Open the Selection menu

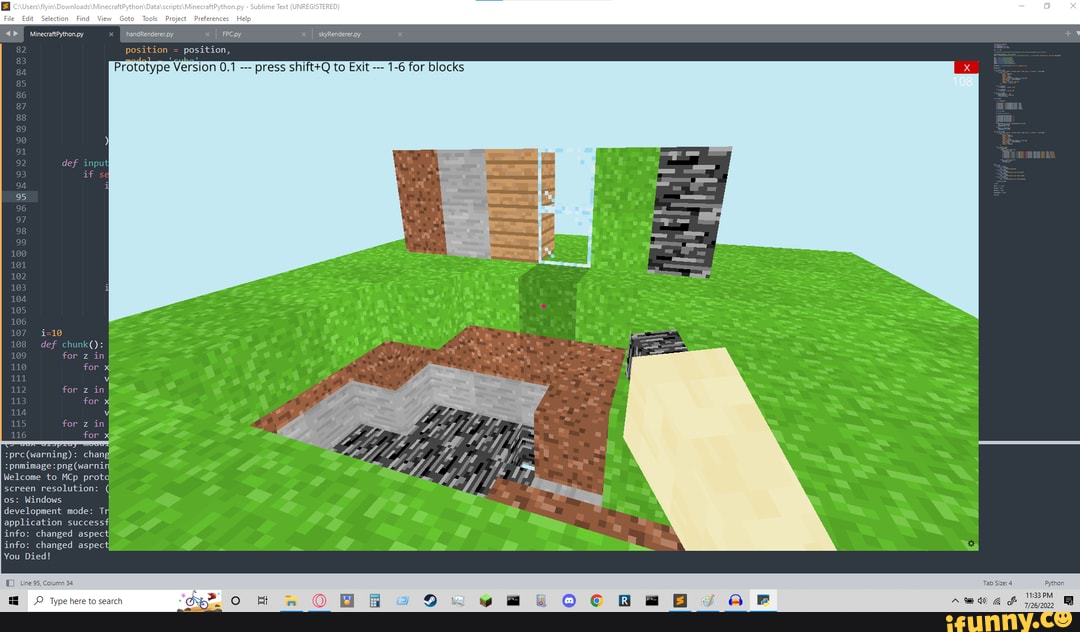click(54, 19)
